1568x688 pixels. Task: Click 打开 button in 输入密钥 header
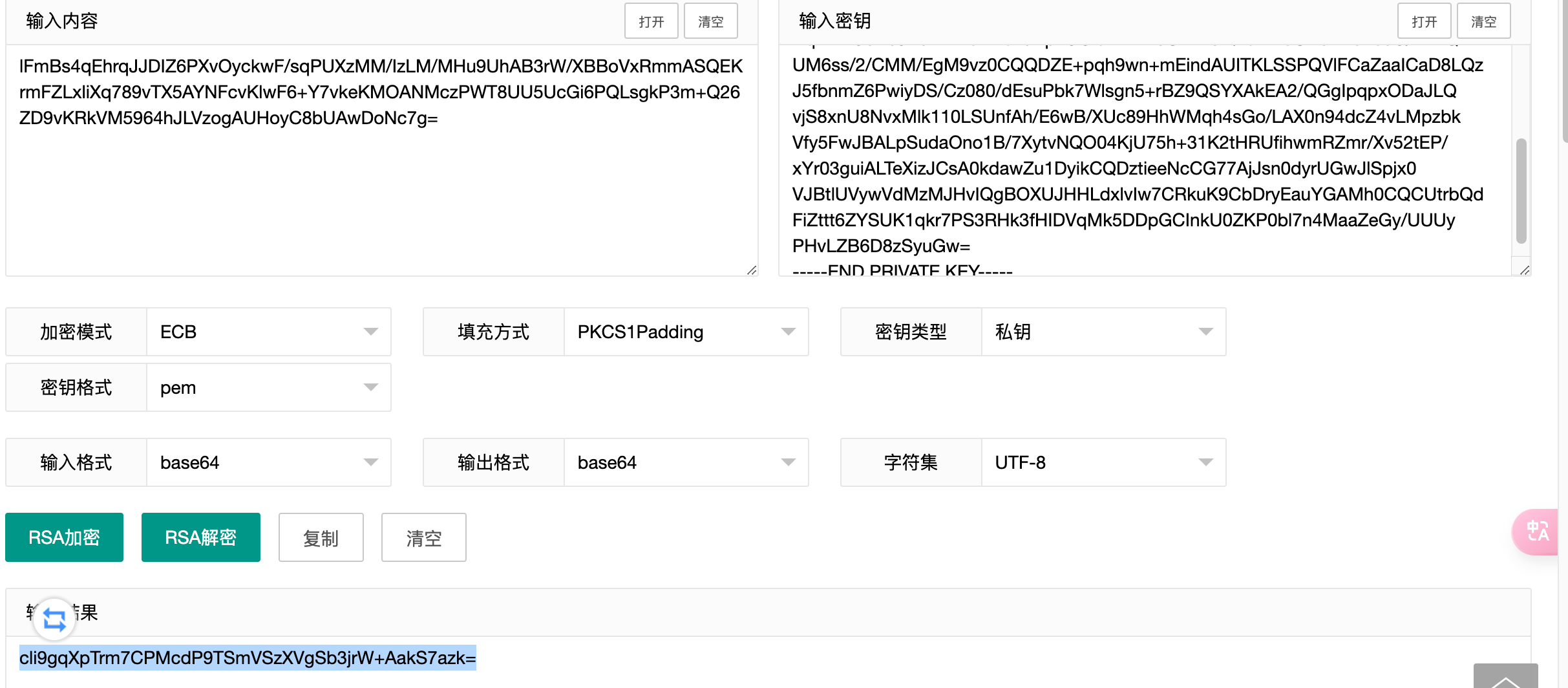click(1425, 21)
